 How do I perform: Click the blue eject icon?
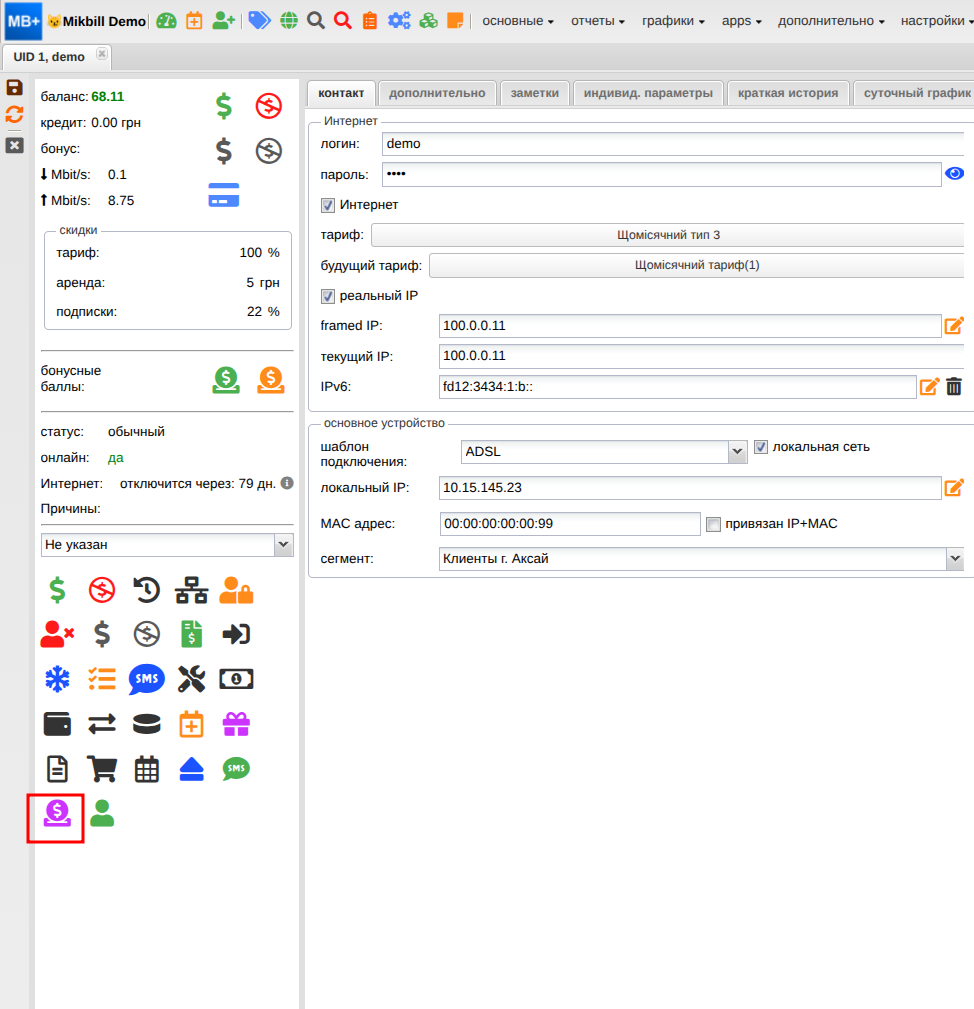pos(192,769)
